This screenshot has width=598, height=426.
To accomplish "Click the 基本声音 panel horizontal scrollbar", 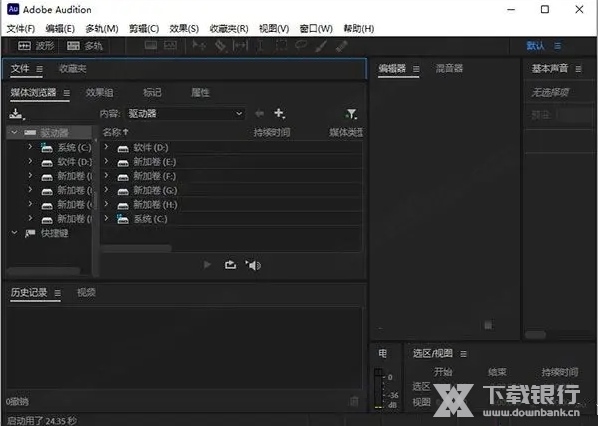I will pos(535,335).
